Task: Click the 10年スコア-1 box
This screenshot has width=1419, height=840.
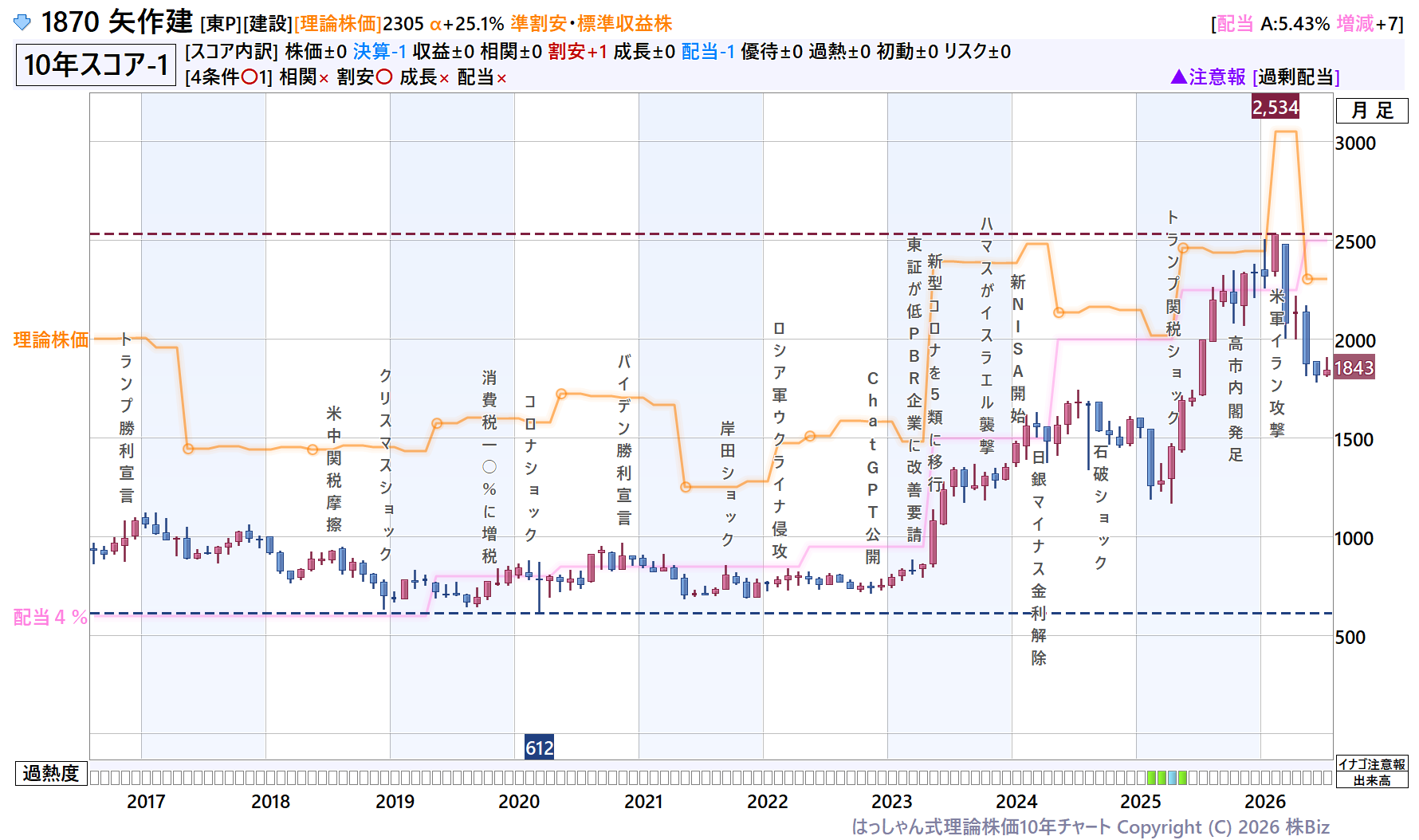Action: [96, 65]
